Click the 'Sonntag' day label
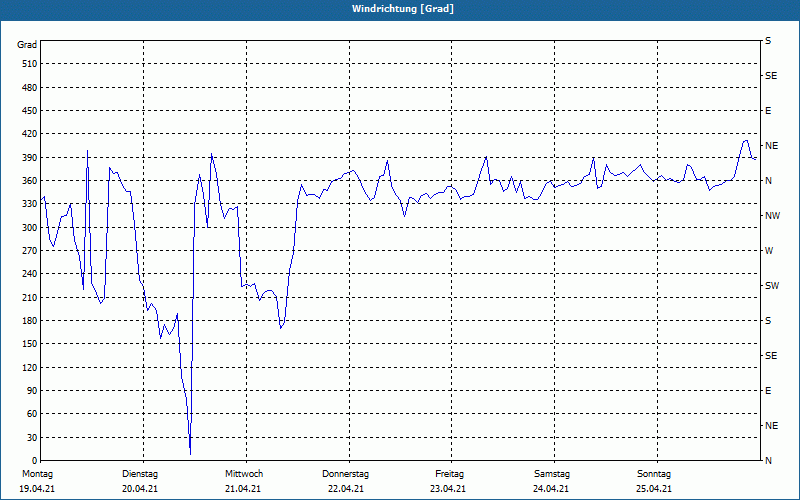This screenshot has height=500, width=800. click(x=654, y=474)
